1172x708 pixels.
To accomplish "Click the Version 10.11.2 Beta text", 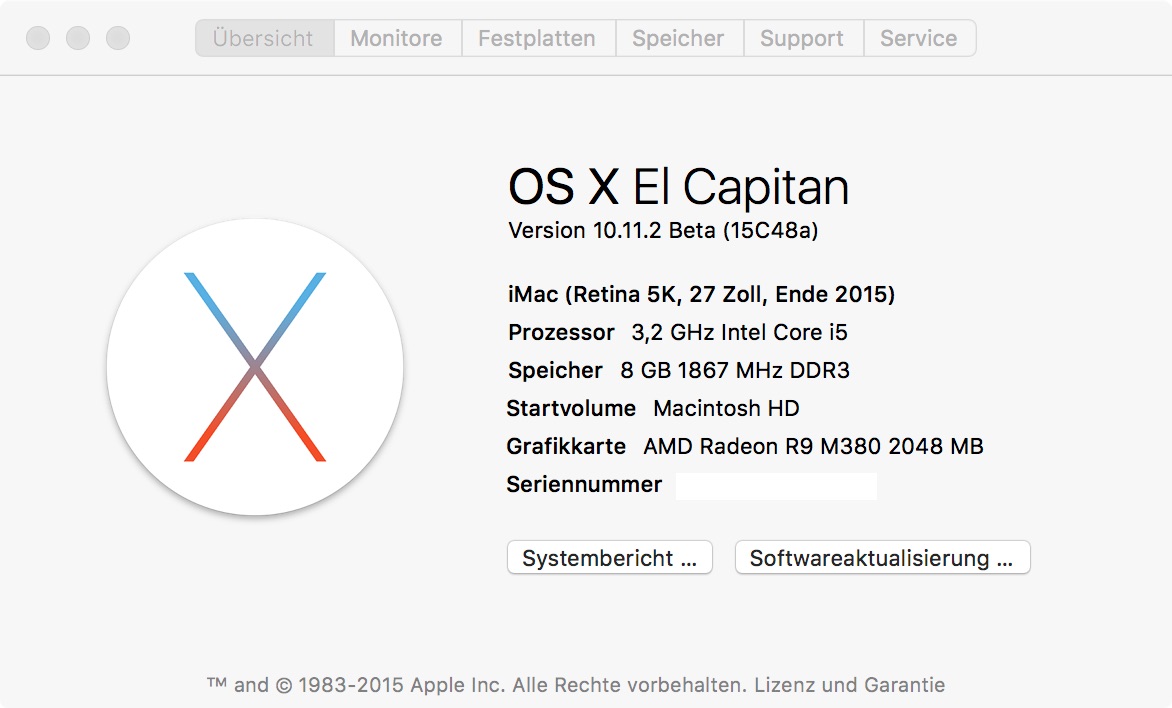I will coord(663,230).
